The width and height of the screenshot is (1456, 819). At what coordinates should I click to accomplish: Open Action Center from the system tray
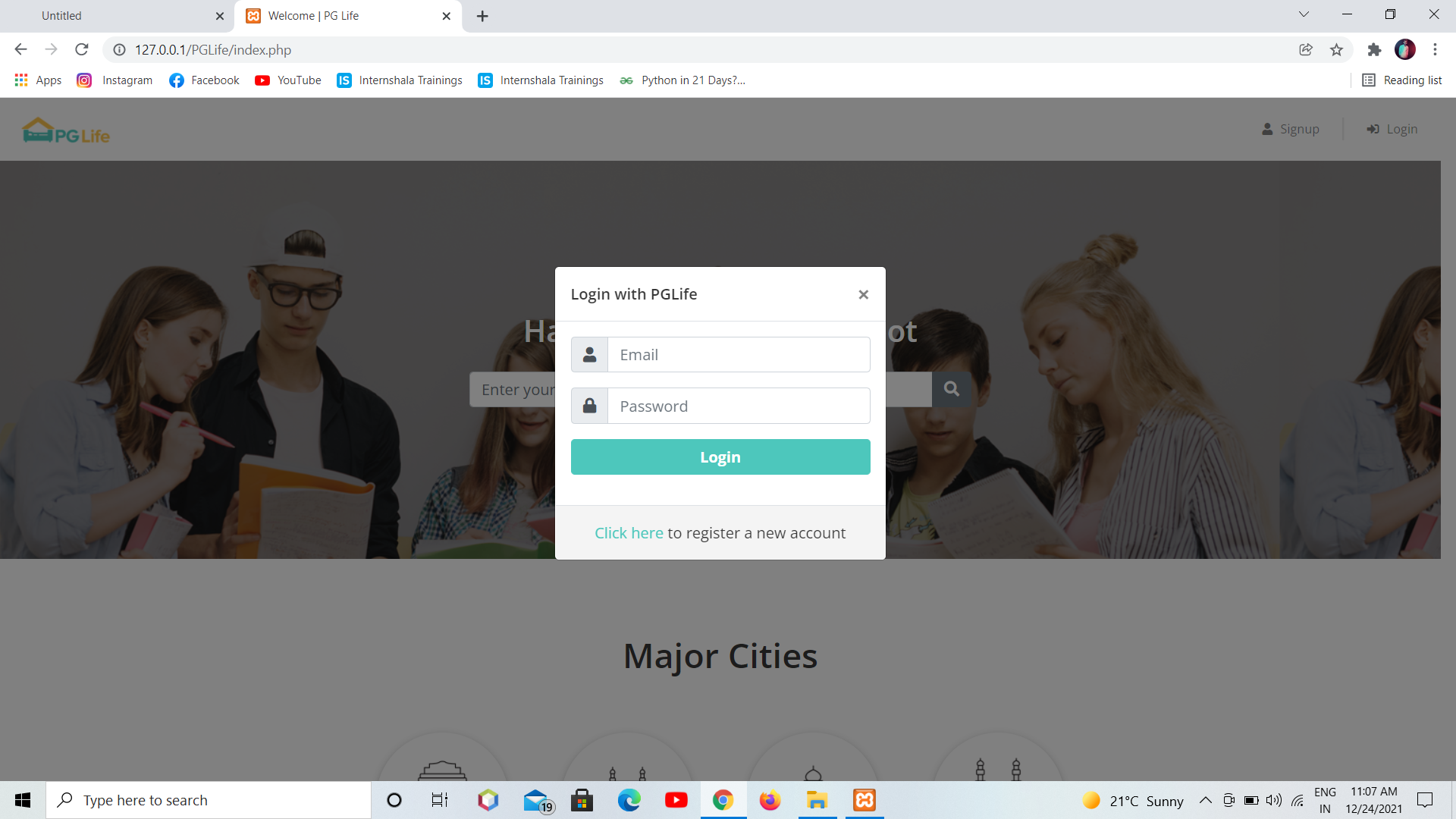pyautogui.click(x=1424, y=799)
